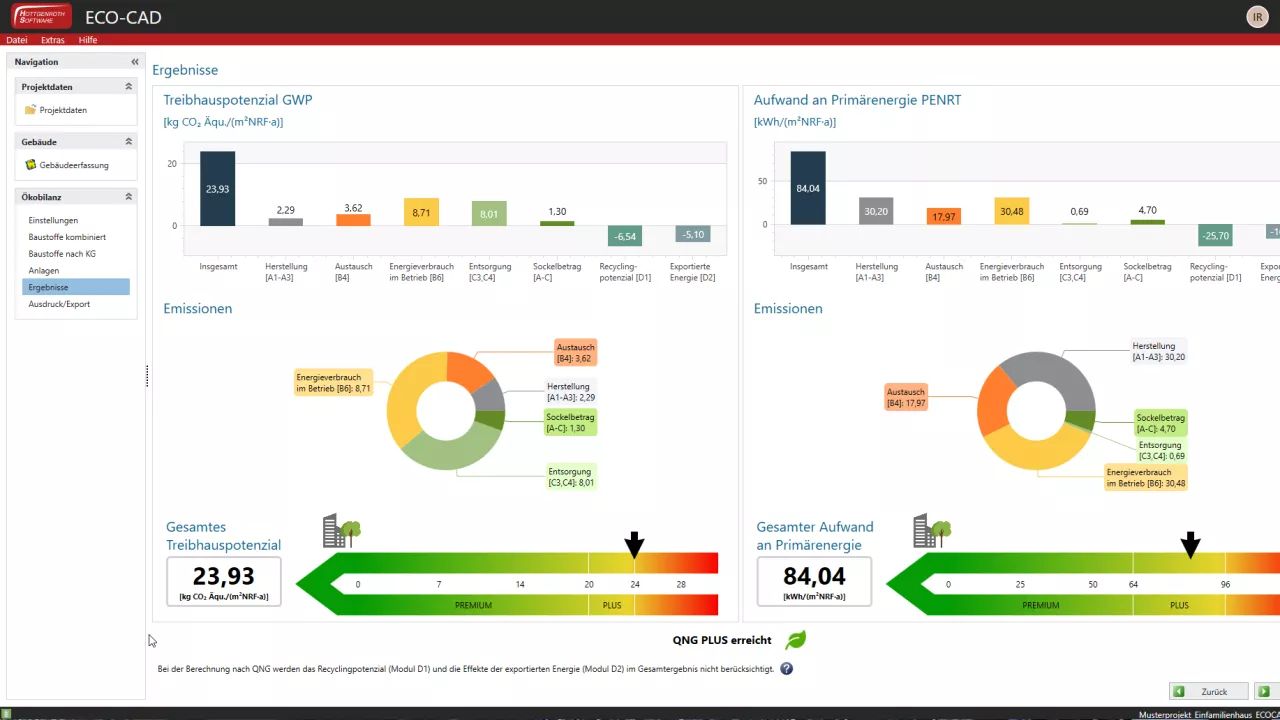Open the Datei menu
The width and height of the screenshot is (1280, 720).
point(17,40)
